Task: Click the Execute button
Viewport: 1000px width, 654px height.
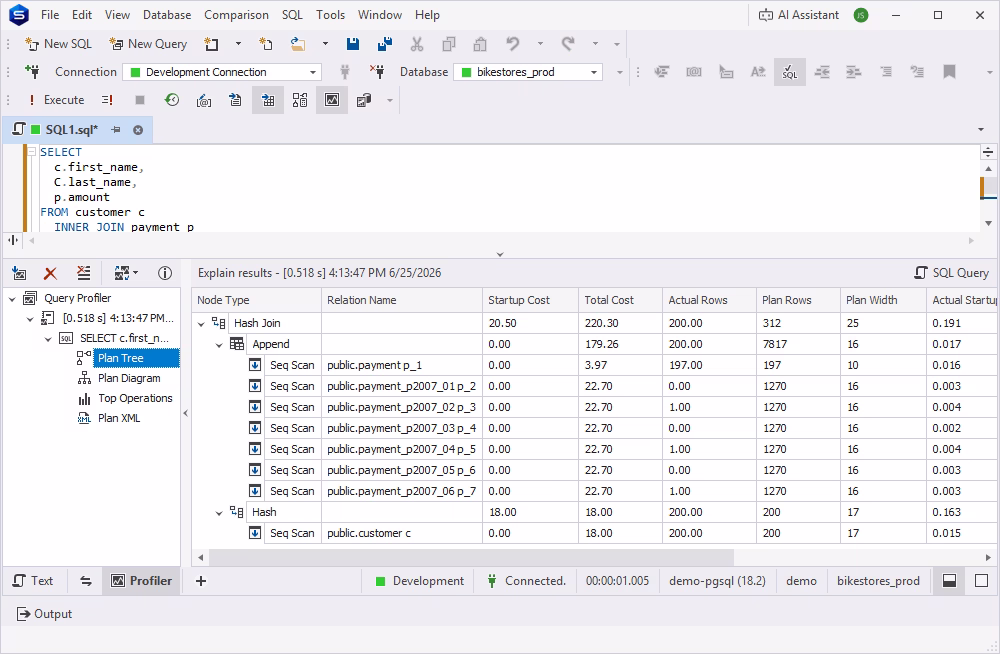Action: (56, 100)
